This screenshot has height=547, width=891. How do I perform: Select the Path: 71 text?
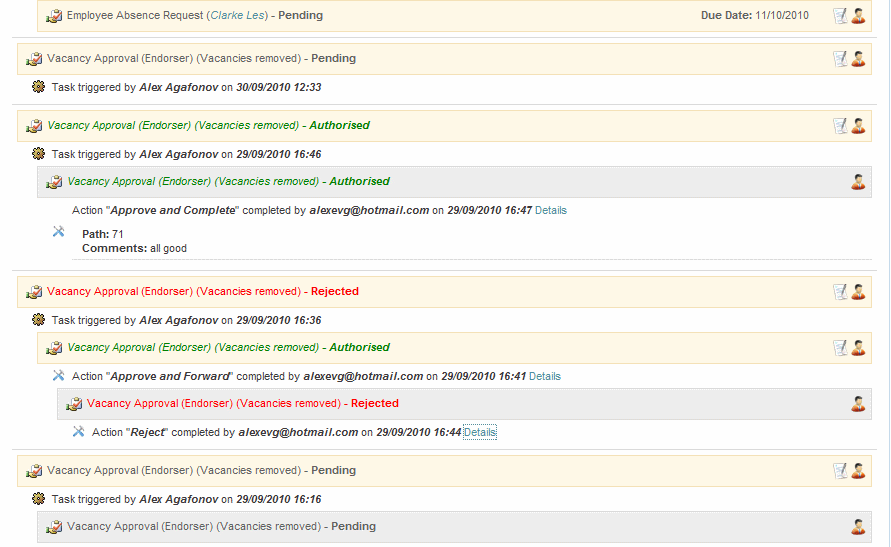[102, 234]
